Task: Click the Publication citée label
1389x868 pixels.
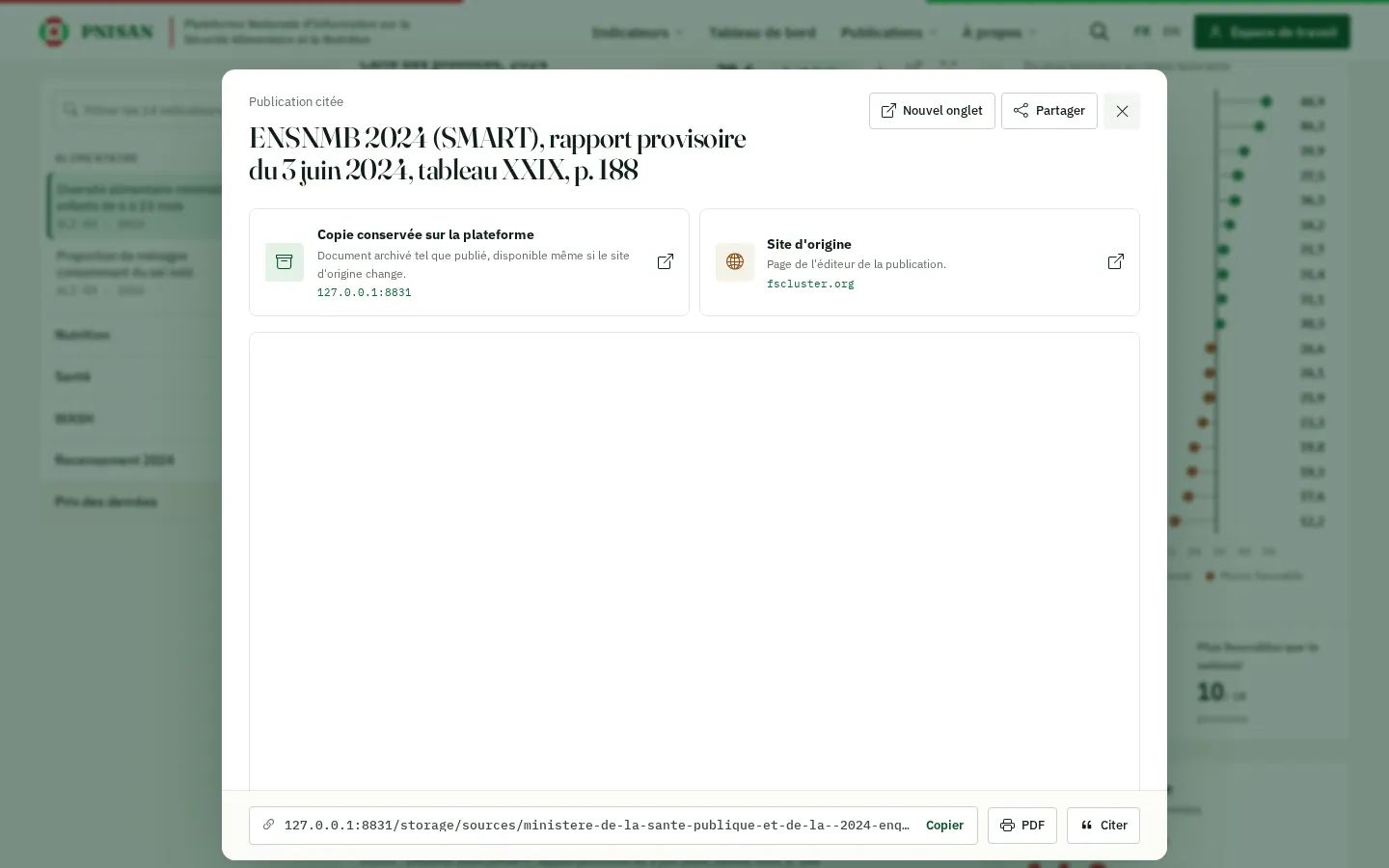Action: [x=296, y=101]
